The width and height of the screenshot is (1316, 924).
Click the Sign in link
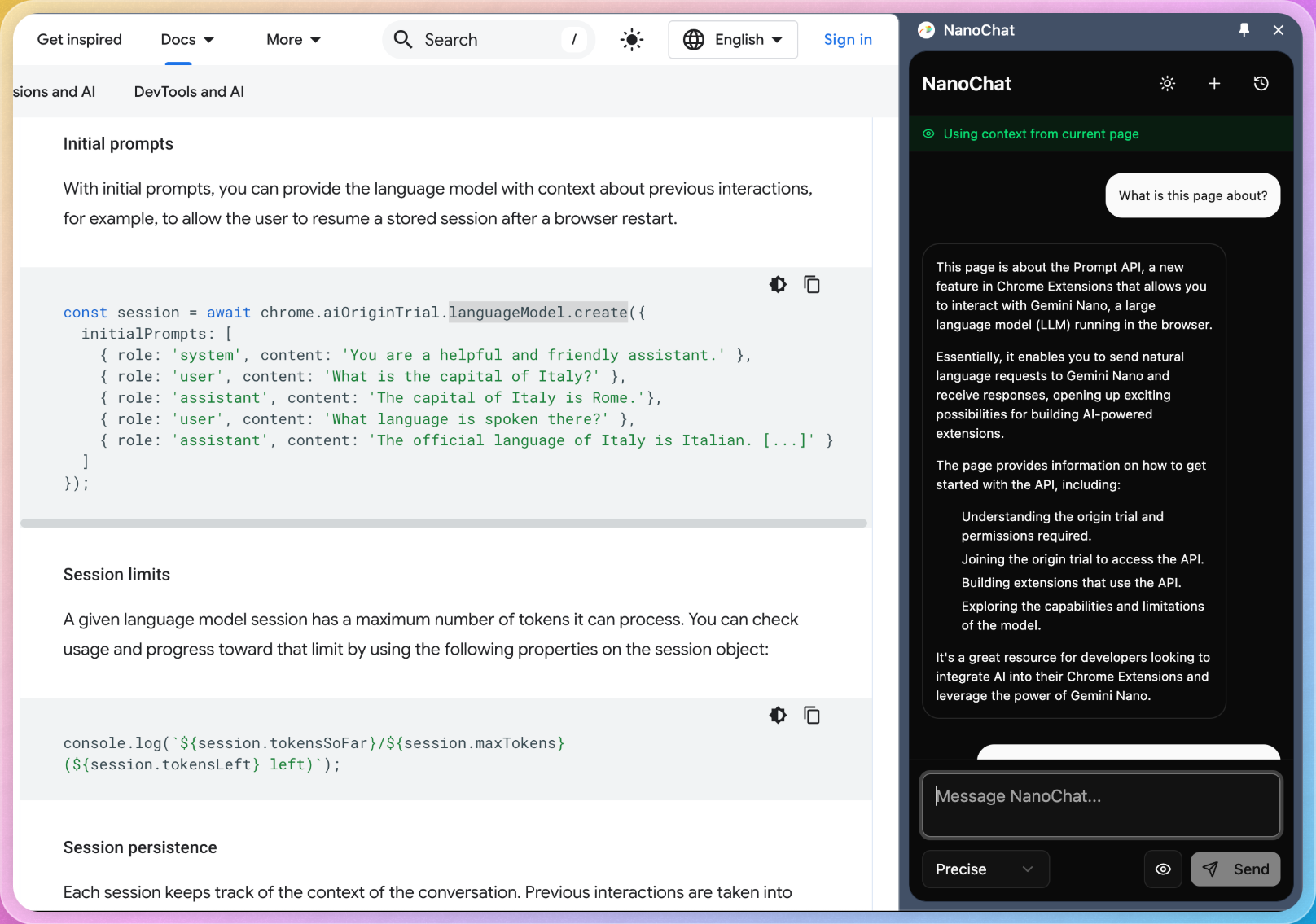coord(848,39)
